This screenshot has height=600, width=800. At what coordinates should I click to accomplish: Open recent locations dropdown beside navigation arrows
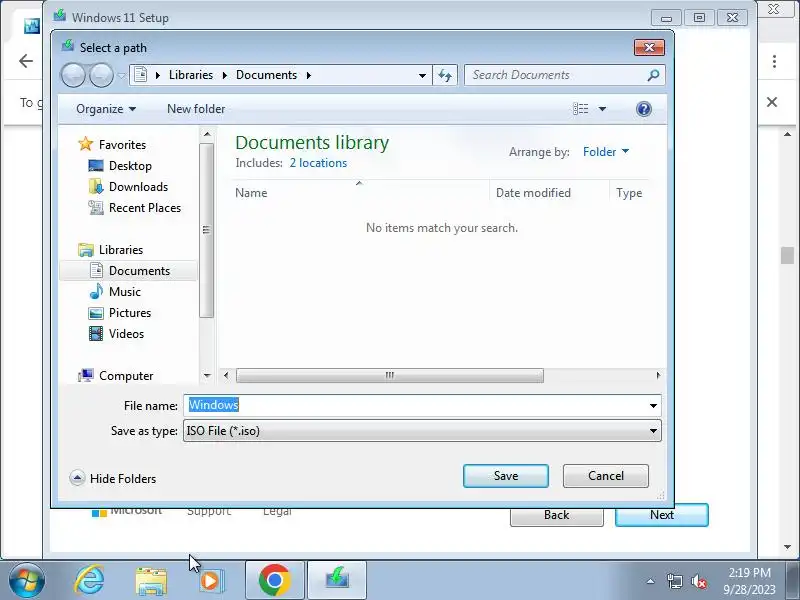click(121, 76)
